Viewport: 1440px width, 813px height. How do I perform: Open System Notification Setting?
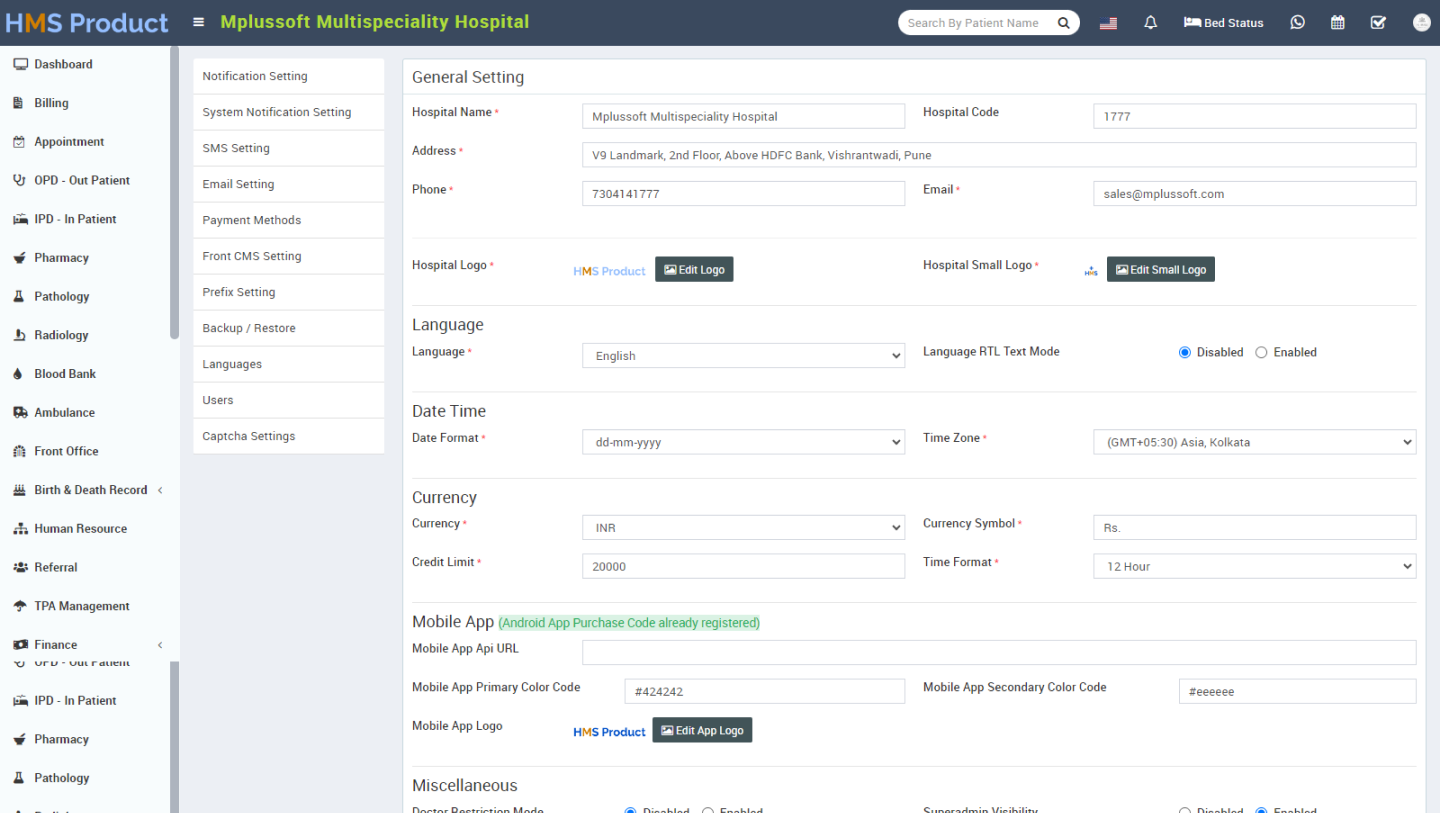288,112
